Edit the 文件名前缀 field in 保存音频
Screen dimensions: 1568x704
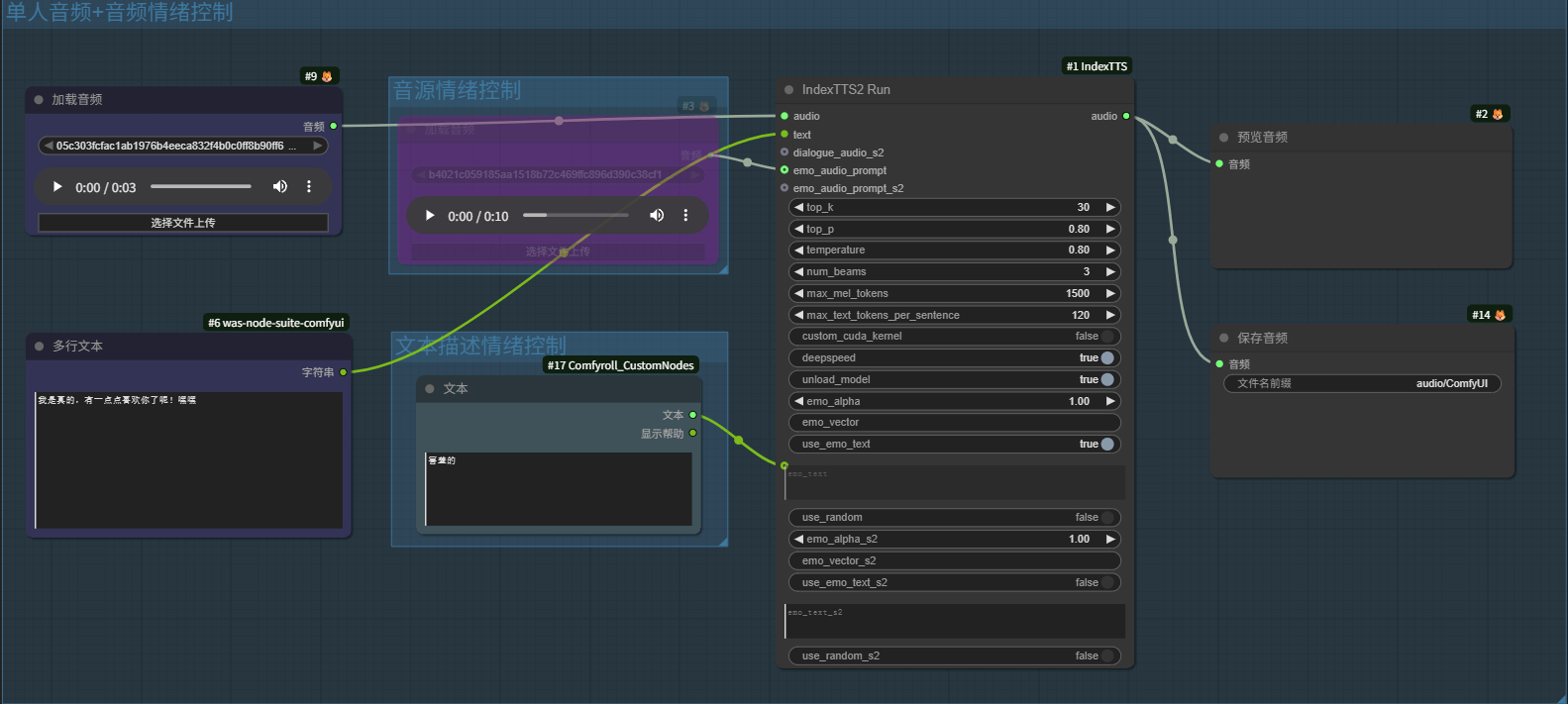point(1362,384)
